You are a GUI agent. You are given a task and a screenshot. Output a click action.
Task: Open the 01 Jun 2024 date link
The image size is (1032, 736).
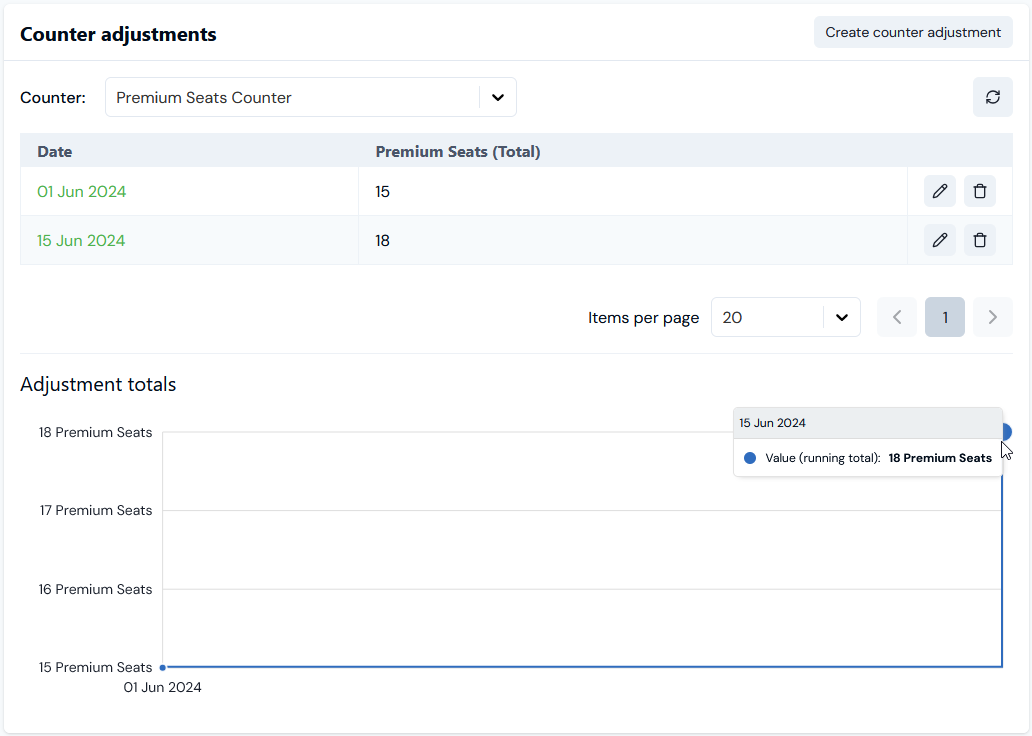(x=82, y=192)
